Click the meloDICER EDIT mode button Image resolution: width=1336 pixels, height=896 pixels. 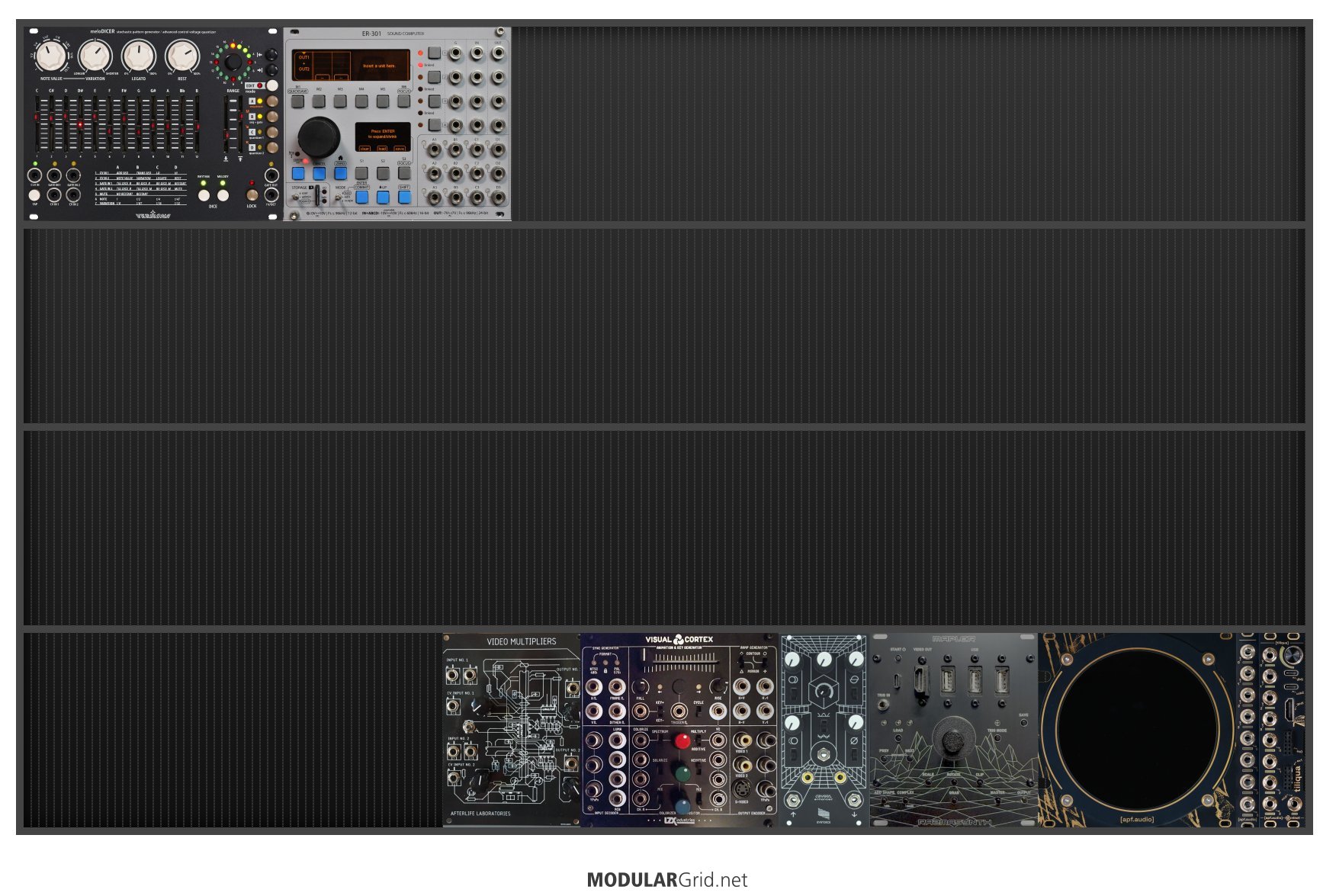[x=271, y=85]
